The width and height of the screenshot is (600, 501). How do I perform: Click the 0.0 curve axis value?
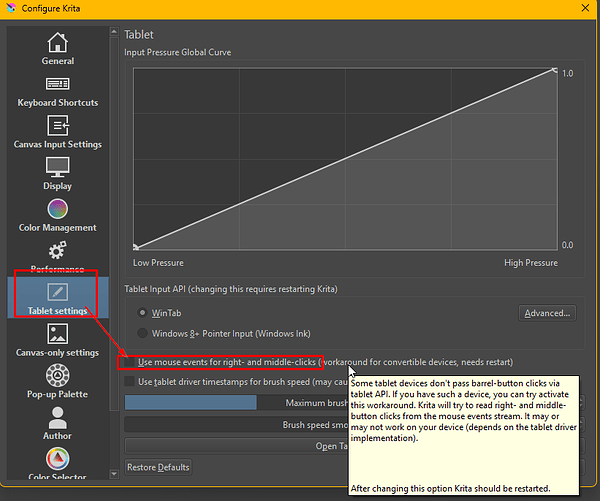[x=567, y=245]
